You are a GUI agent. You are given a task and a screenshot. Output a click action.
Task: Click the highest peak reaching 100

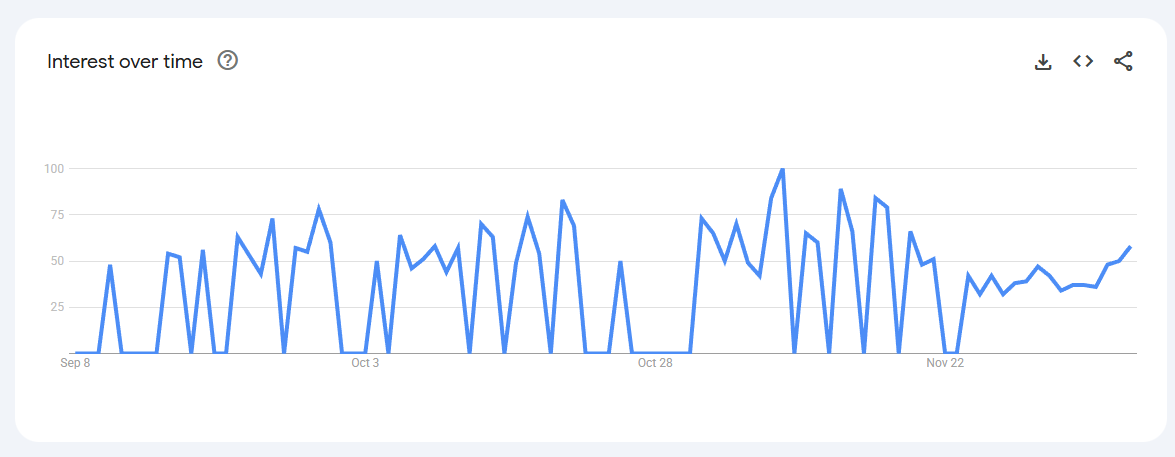click(x=782, y=169)
